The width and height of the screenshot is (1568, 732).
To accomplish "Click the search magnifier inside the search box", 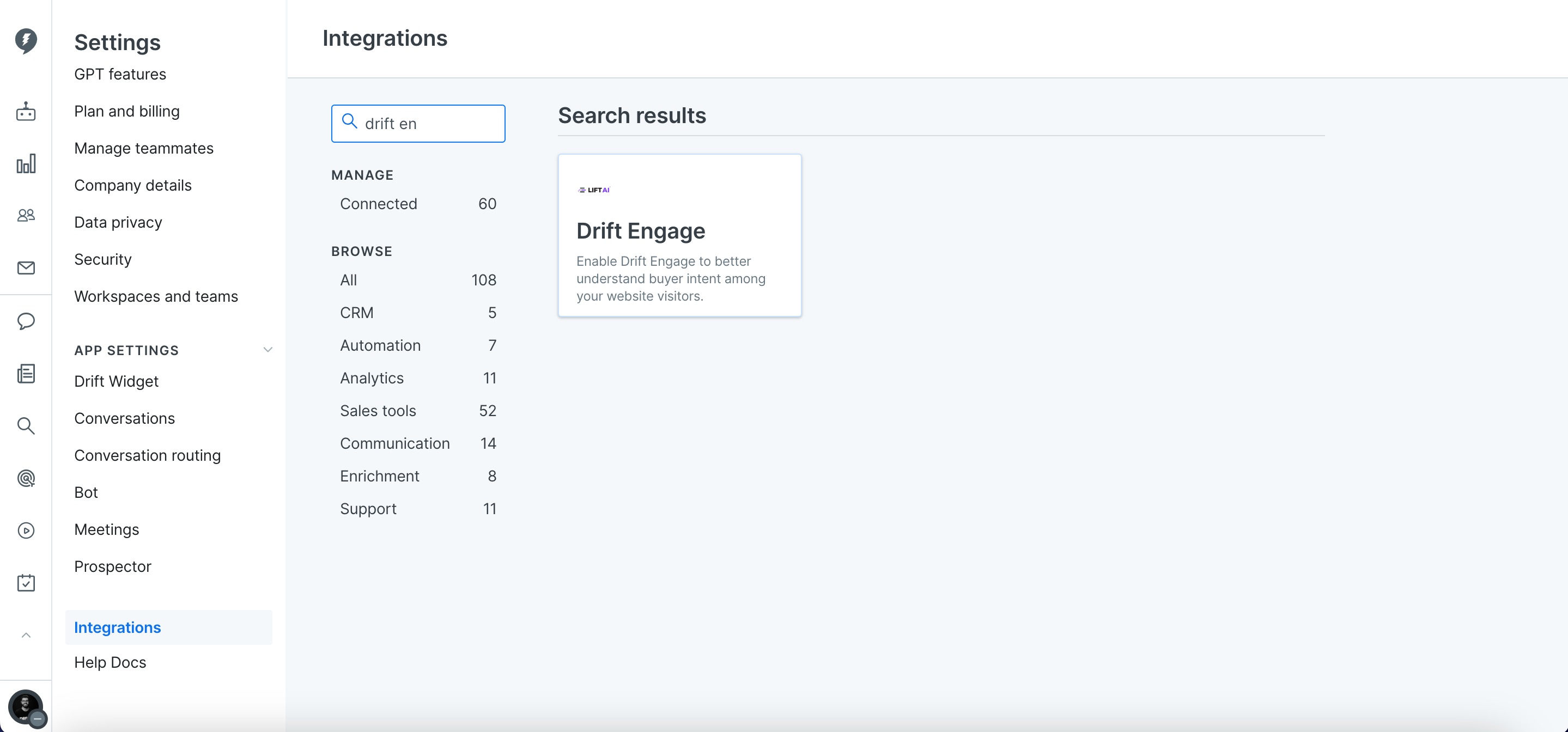I will (x=349, y=121).
